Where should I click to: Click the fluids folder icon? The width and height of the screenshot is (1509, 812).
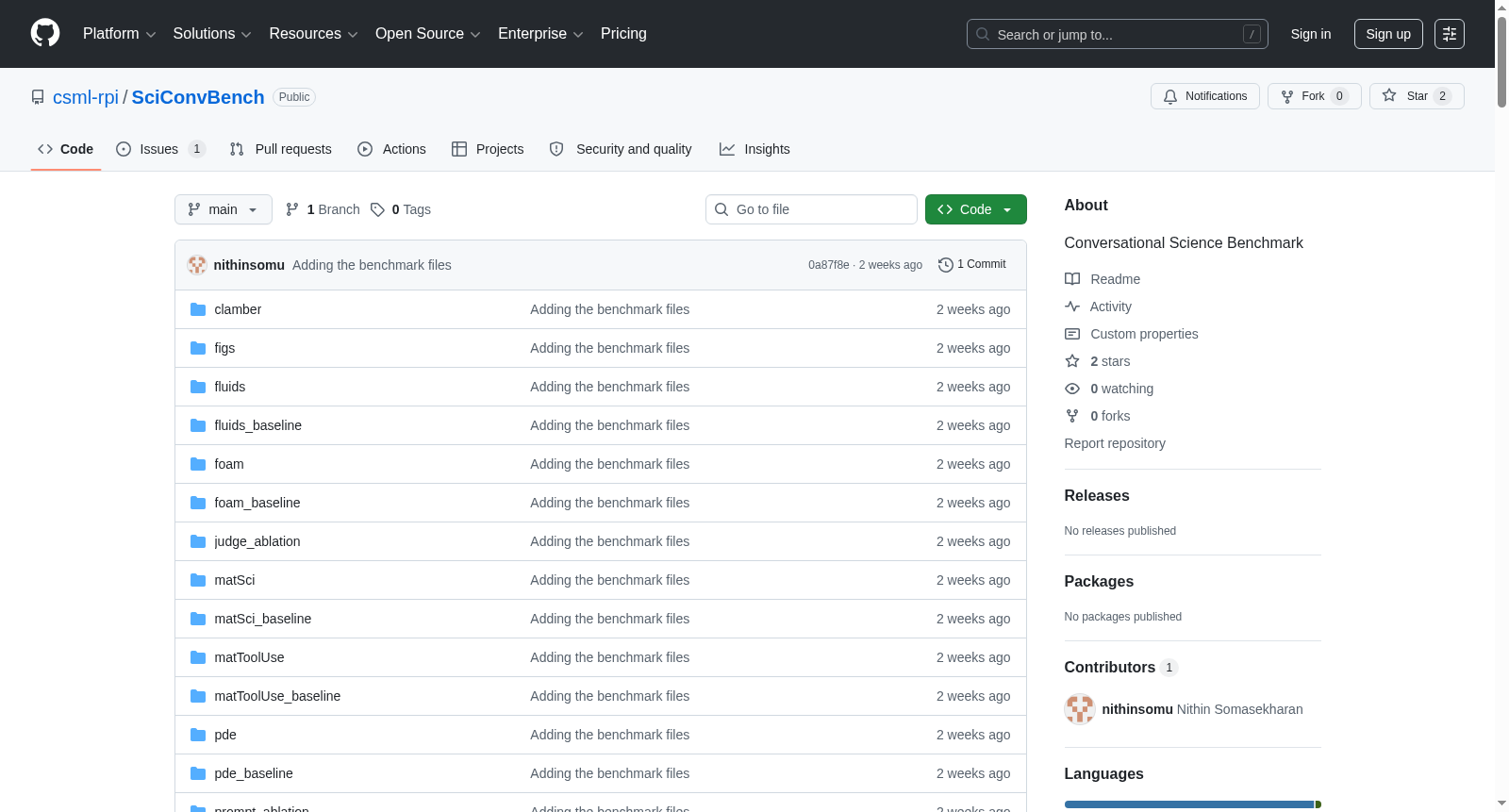click(x=198, y=387)
